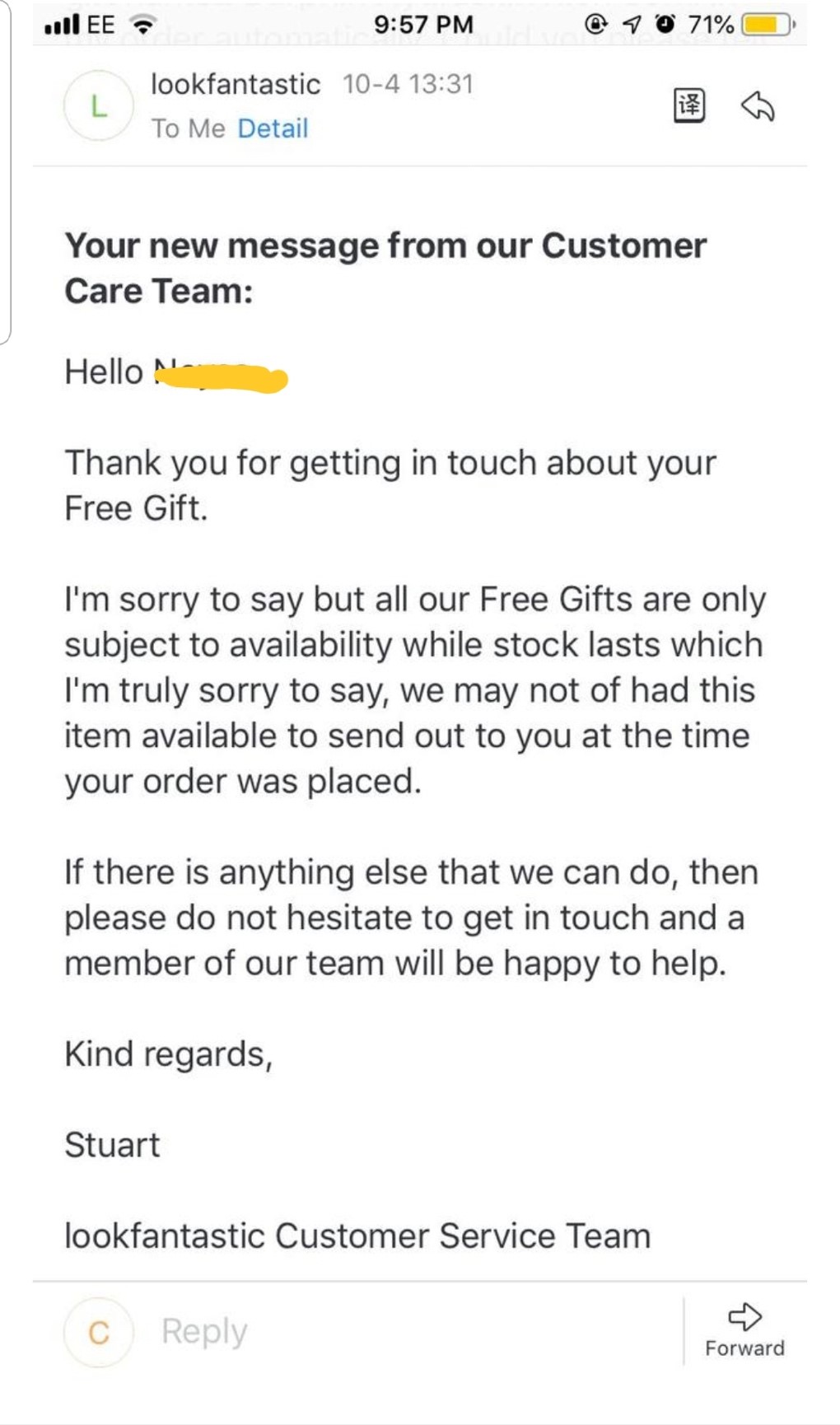
Task: Tap the email date "10-4 13:31"
Action: click(408, 84)
